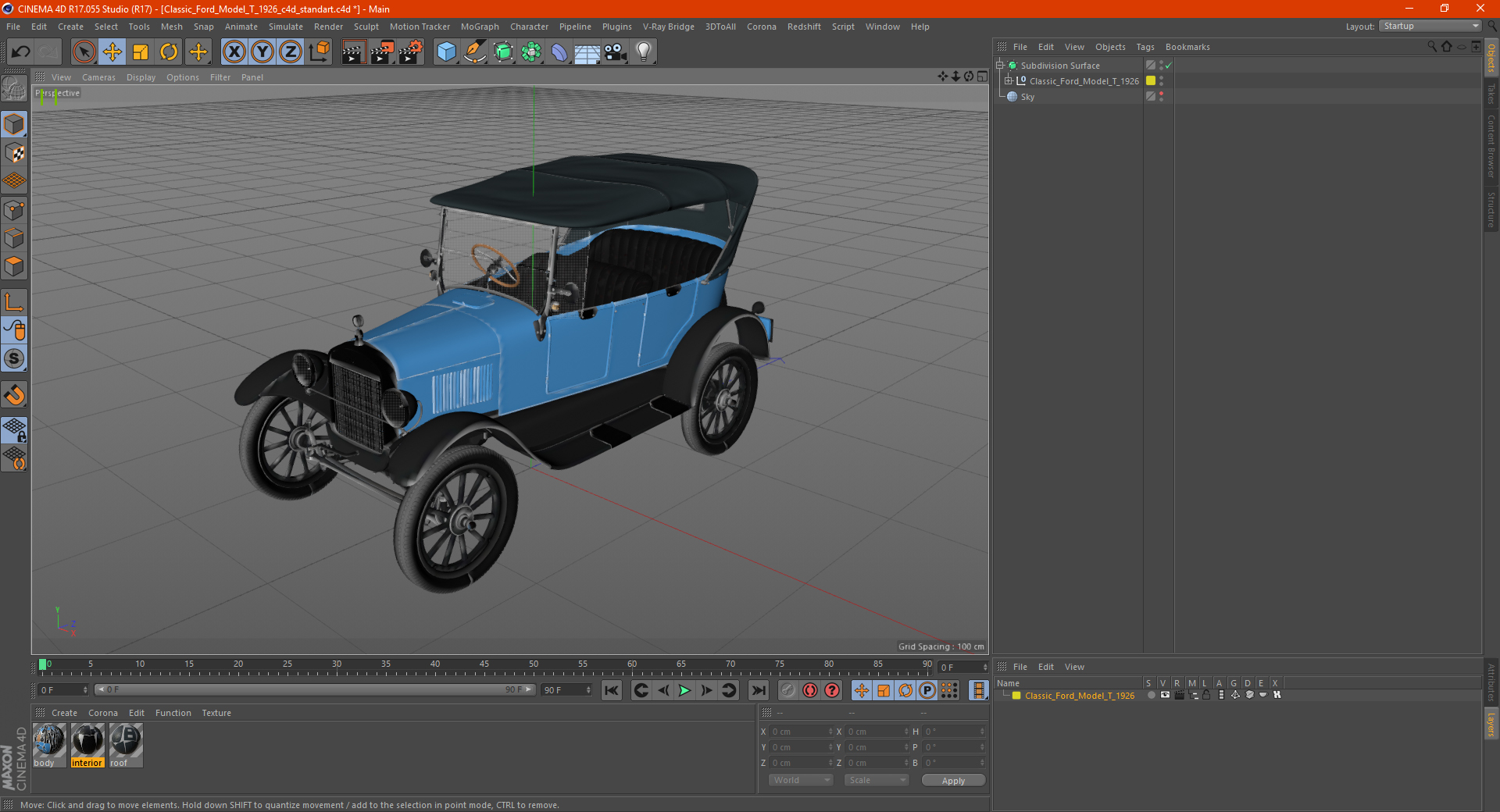Open the Layout Startup dropdown
The height and width of the screenshot is (812, 1500).
[1430, 26]
